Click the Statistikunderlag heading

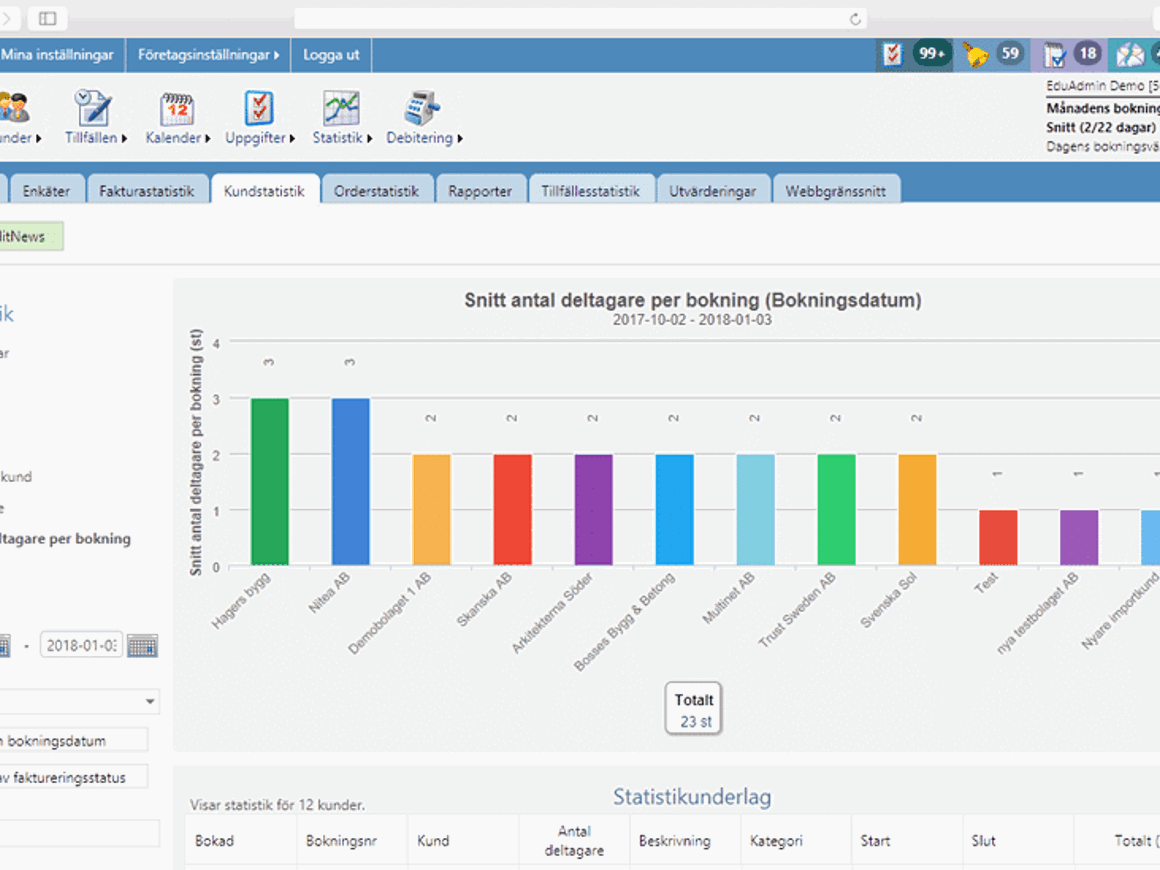[x=692, y=797]
